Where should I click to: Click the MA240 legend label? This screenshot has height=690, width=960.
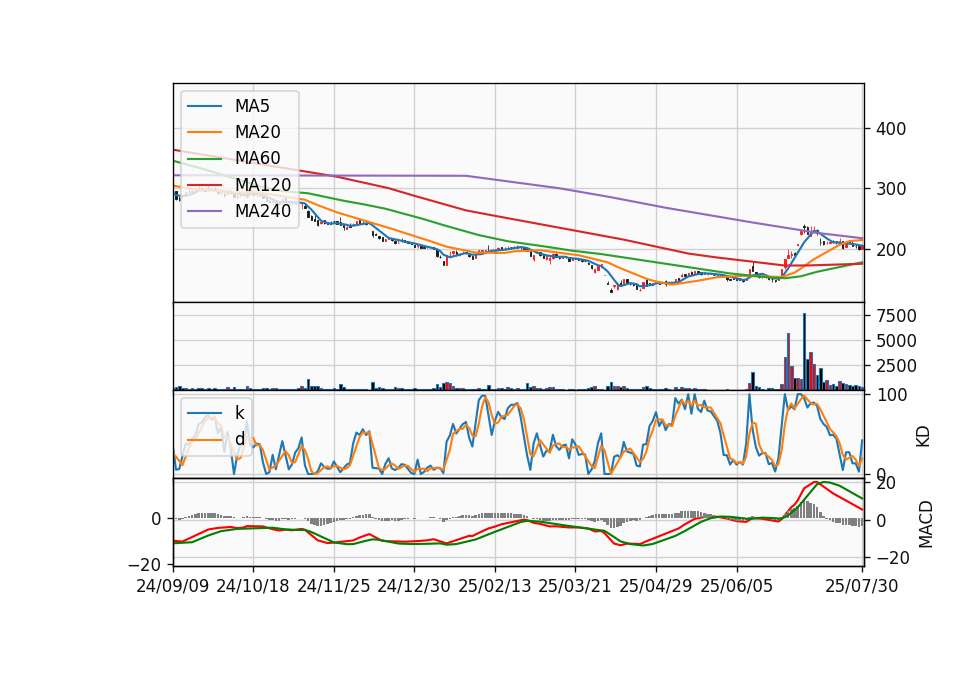[263, 211]
